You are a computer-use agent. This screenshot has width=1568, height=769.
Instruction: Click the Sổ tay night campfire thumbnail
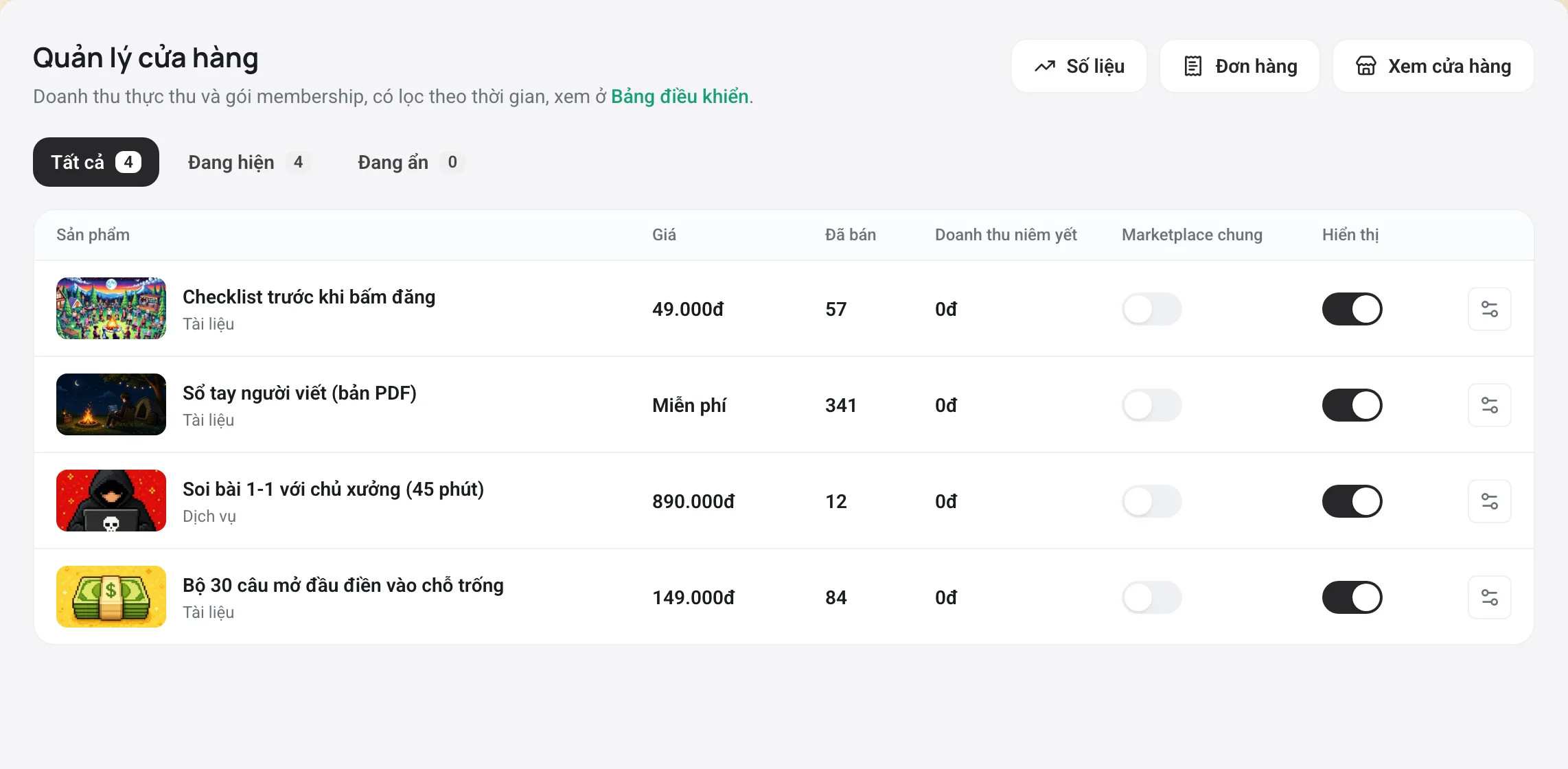(111, 404)
